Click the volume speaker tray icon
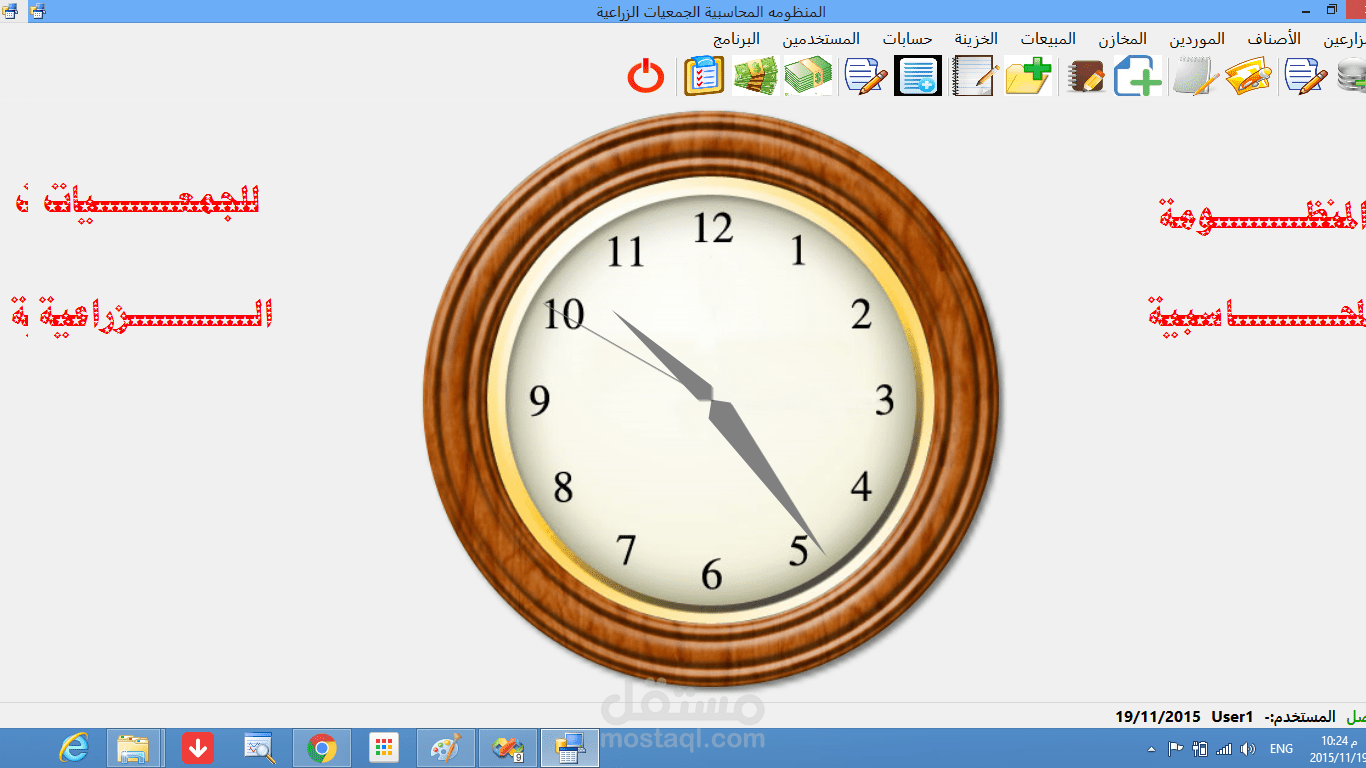The width and height of the screenshot is (1366, 768). [x=1248, y=748]
